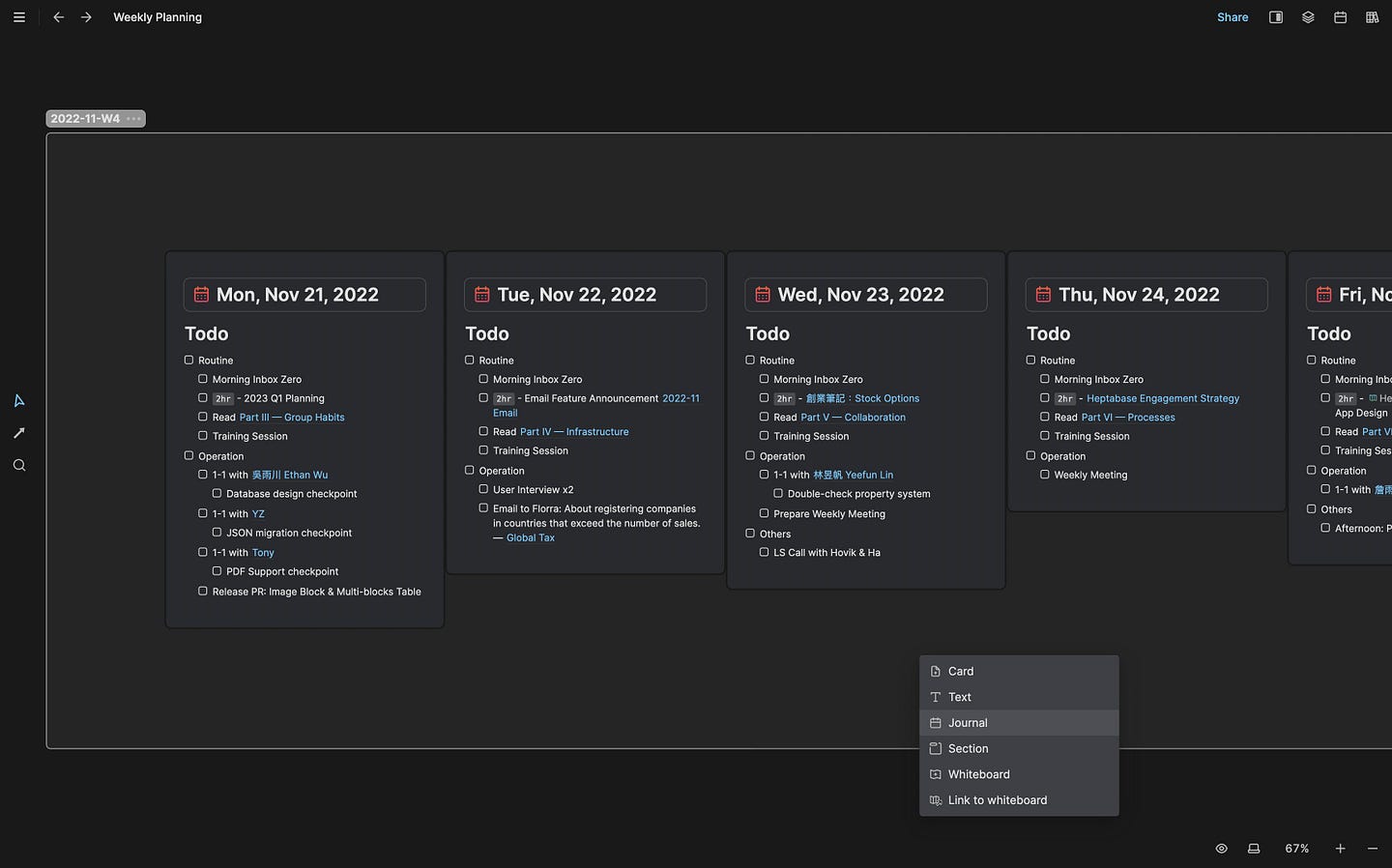Open the Global Tax link
Screen dimensions: 1392x868
(531, 538)
